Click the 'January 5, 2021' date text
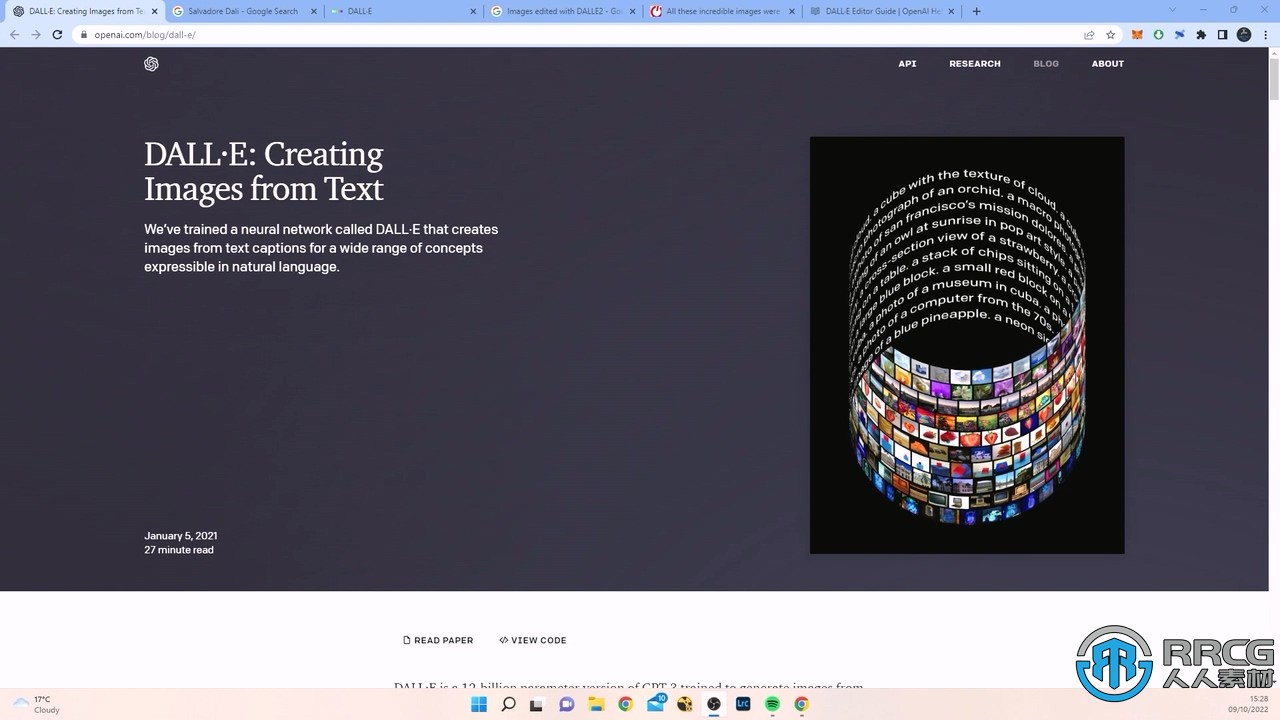This screenshot has width=1280, height=720. pos(181,536)
